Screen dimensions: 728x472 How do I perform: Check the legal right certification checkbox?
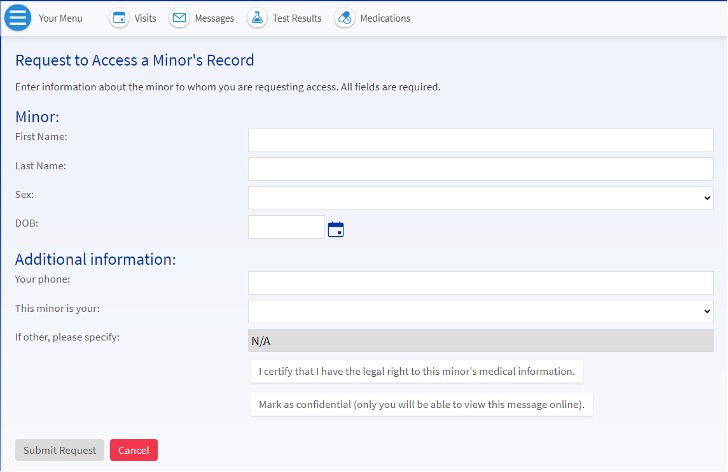pyautogui.click(x=416, y=372)
